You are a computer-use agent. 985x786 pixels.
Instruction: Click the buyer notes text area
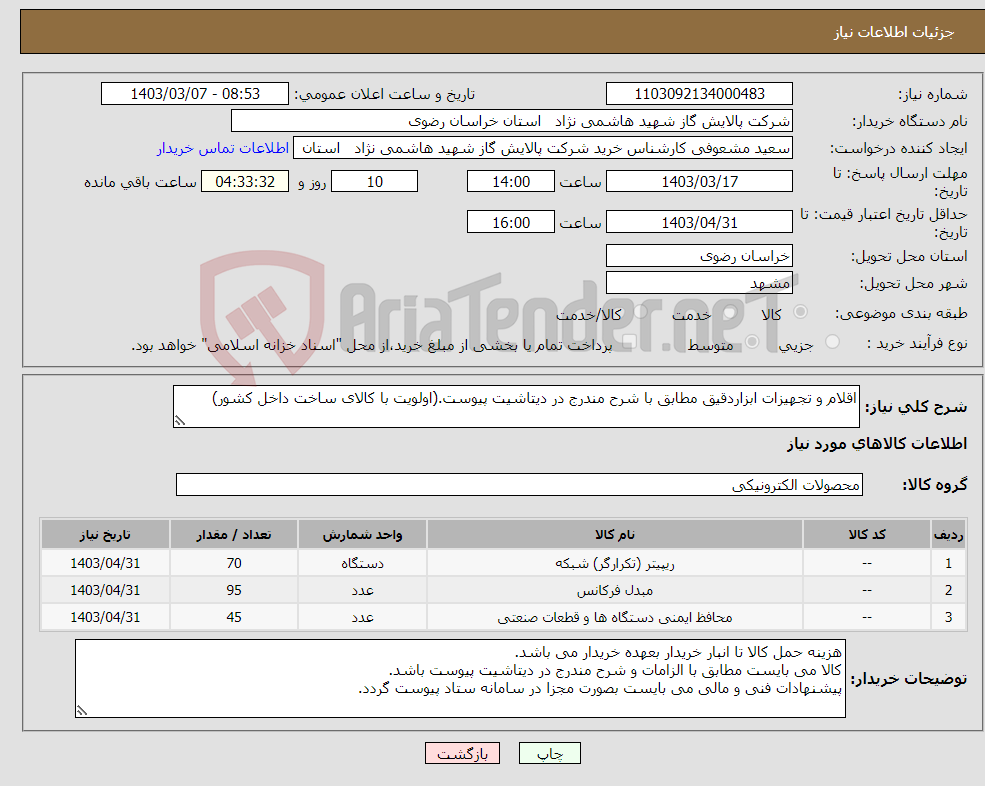(x=460, y=679)
